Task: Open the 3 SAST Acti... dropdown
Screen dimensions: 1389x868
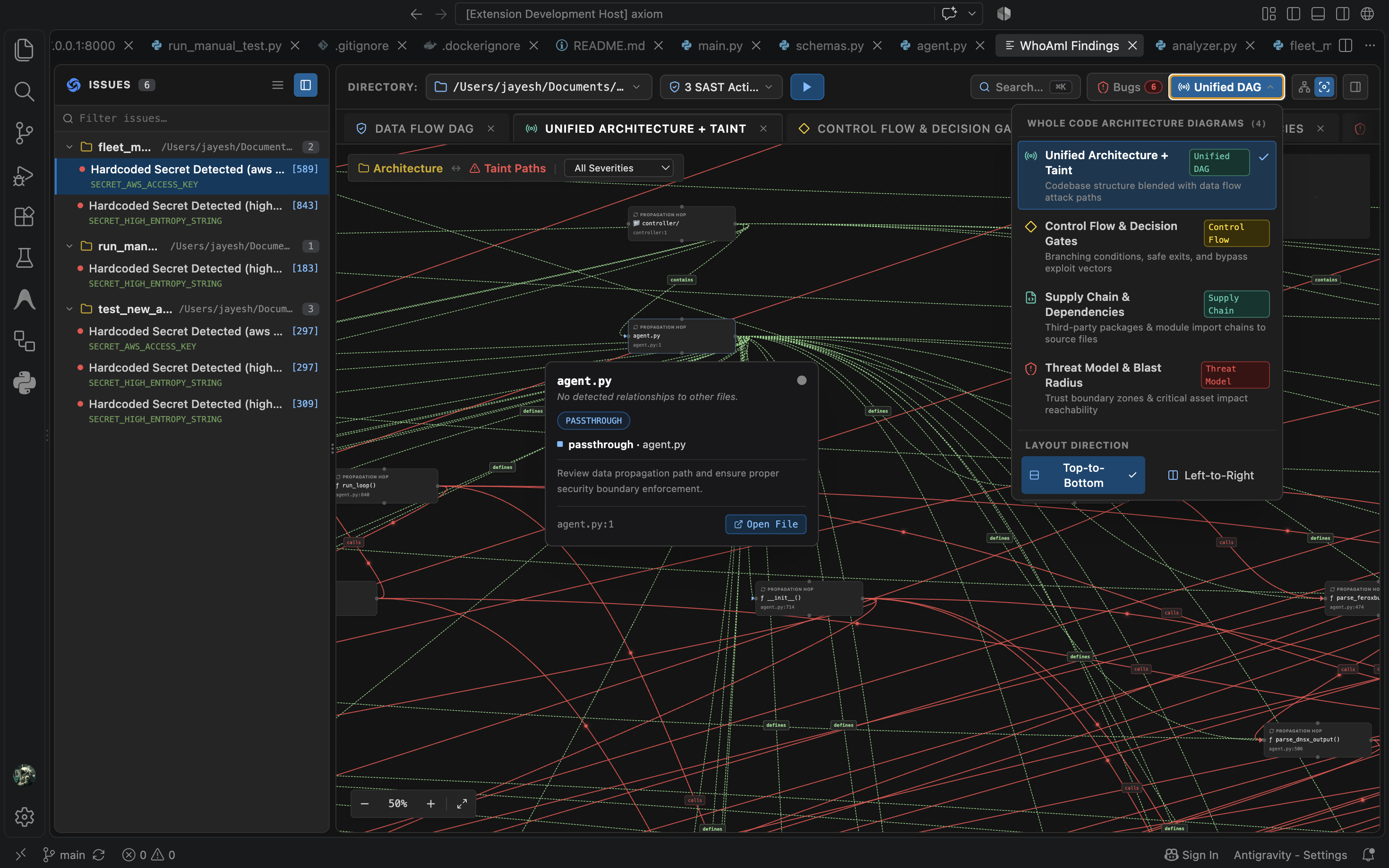Action: pos(721,87)
